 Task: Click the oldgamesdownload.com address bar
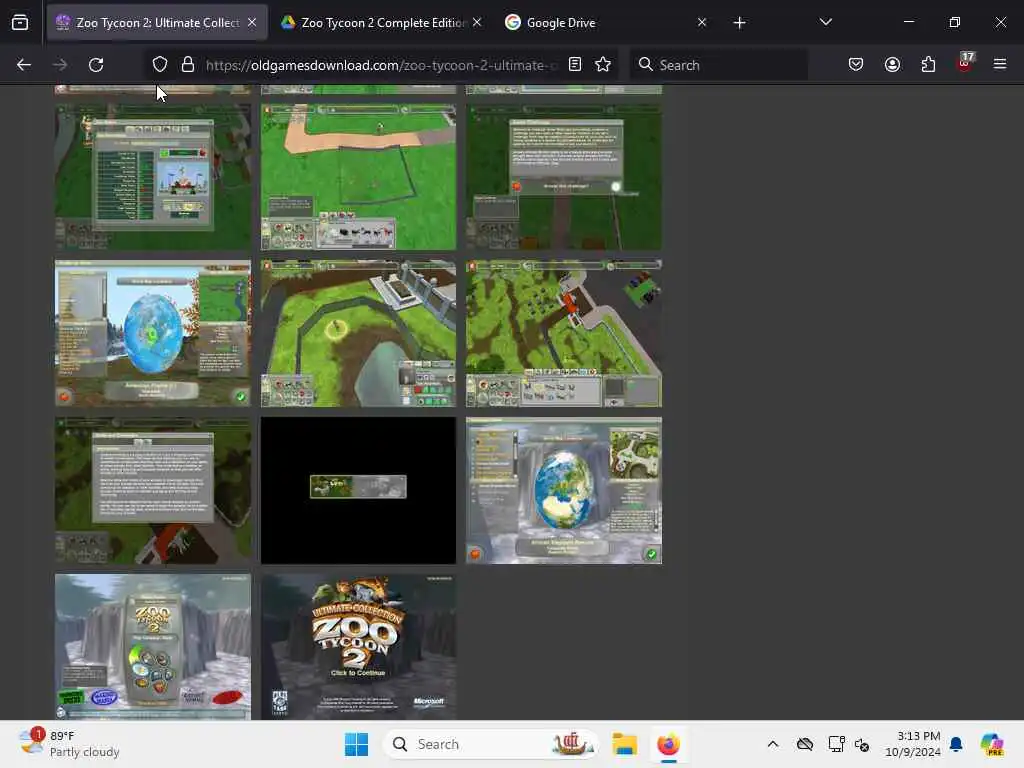tap(381, 65)
